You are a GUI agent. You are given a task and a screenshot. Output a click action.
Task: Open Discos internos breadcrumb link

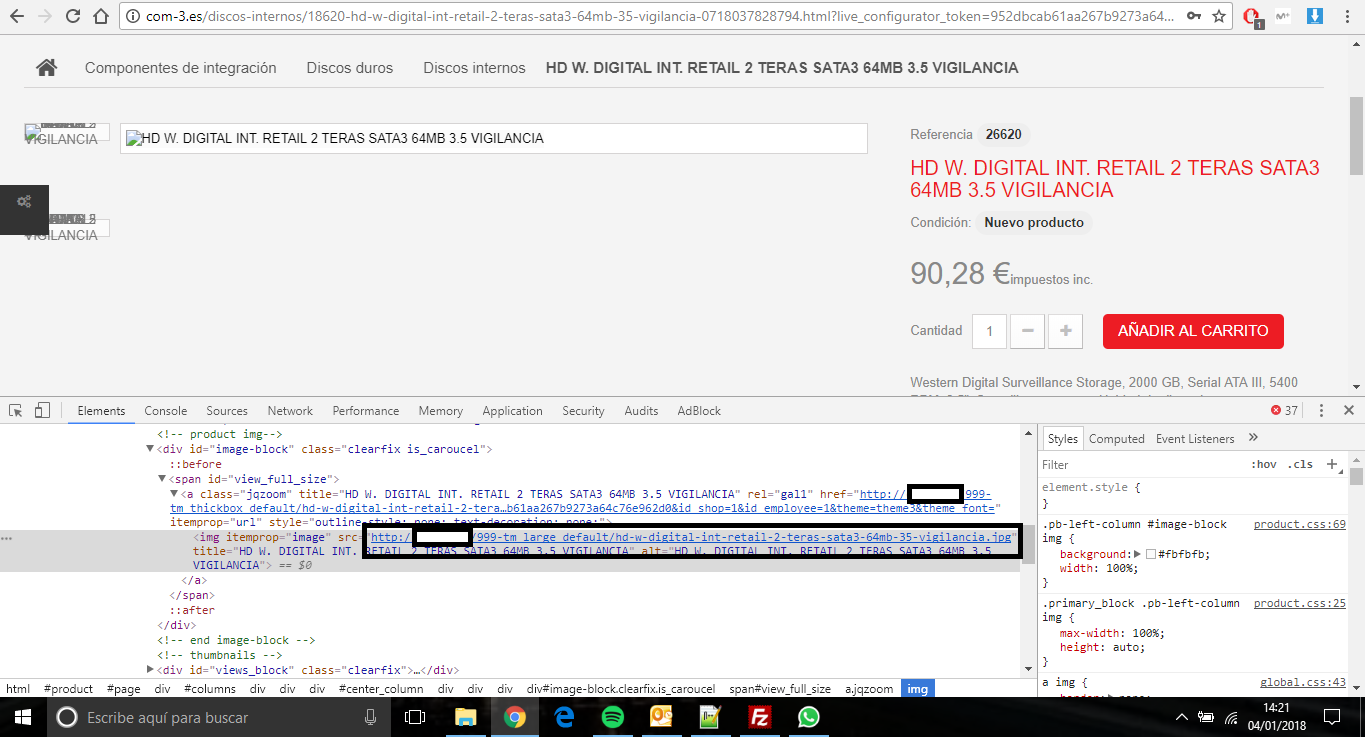tap(474, 68)
